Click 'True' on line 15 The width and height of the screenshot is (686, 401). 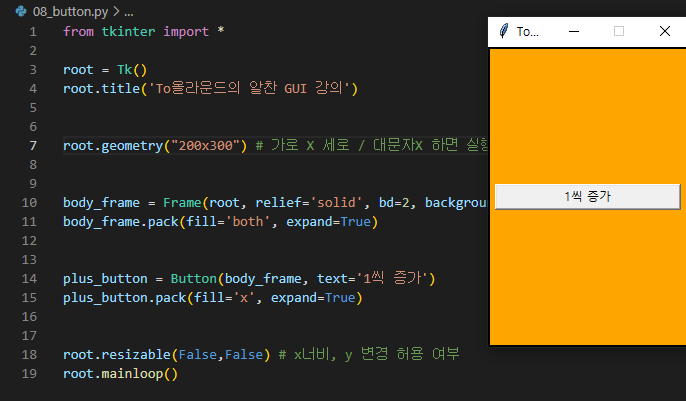(x=340, y=298)
